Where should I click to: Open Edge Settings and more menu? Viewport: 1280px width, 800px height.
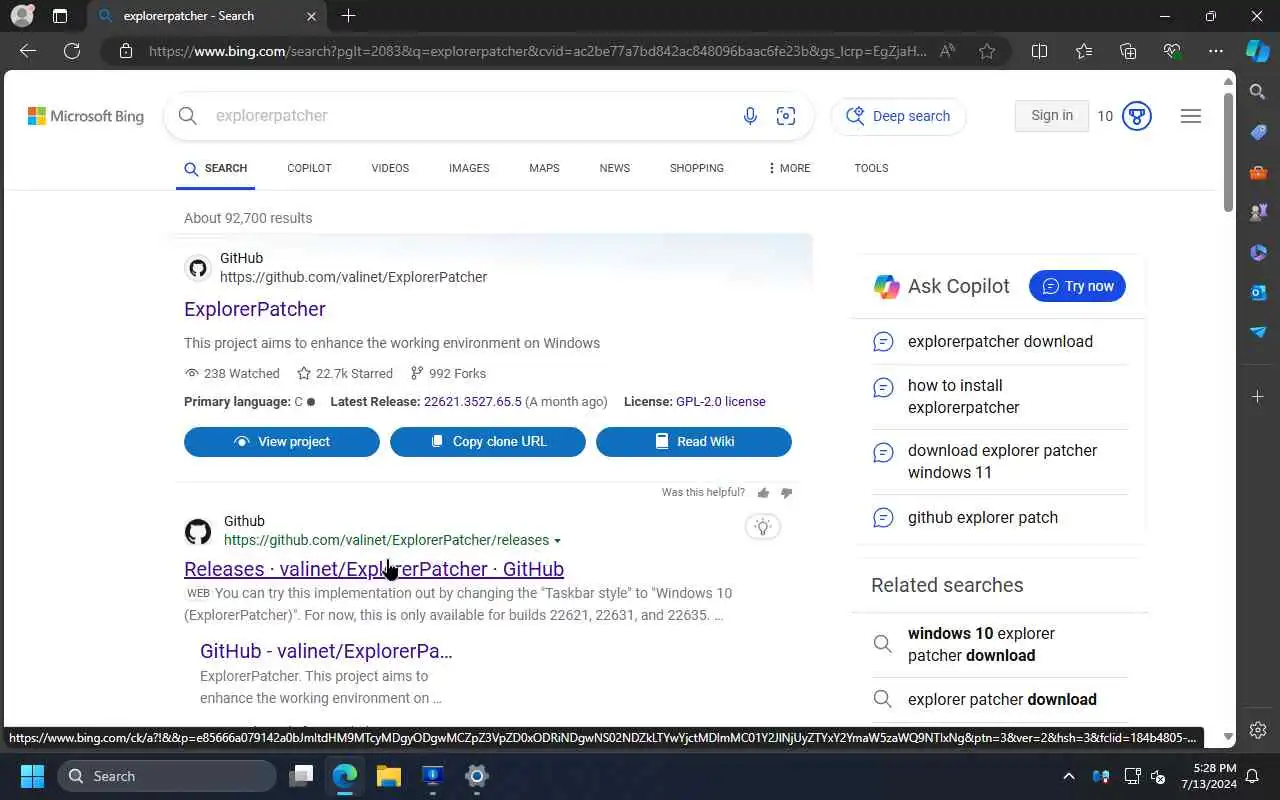[x=1216, y=51]
